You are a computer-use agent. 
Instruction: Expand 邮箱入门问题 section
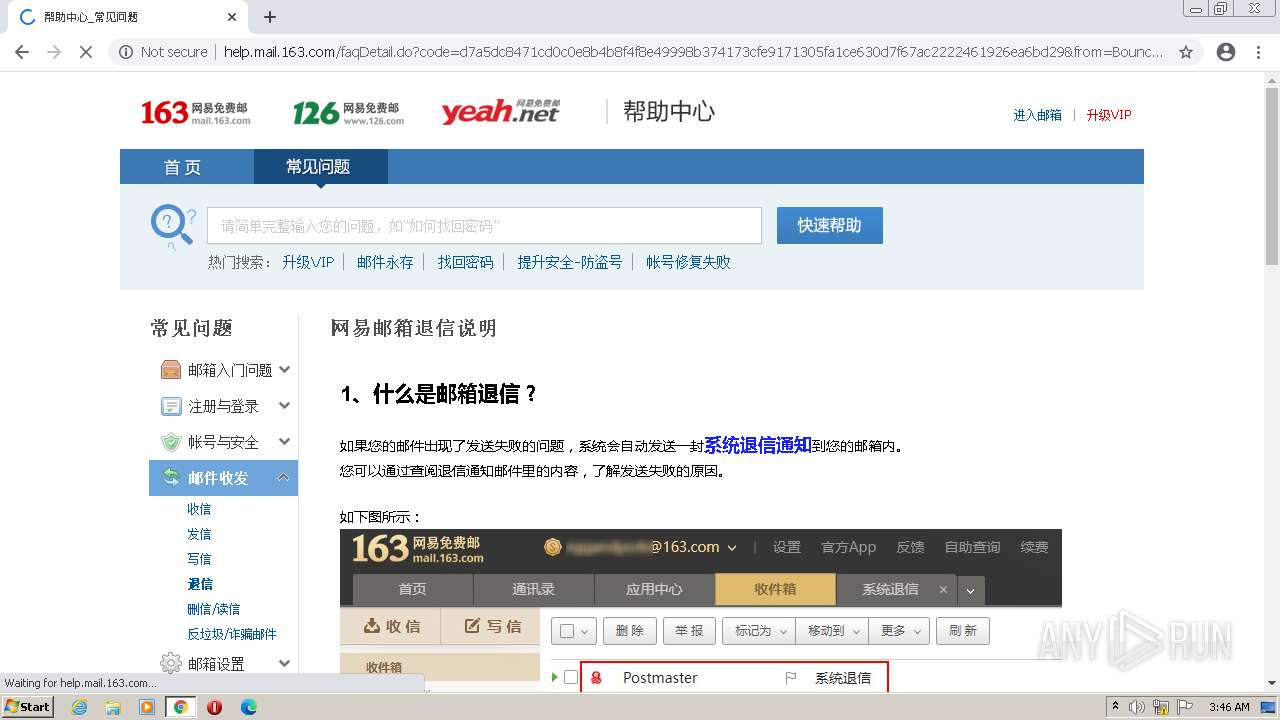coord(285,370)
